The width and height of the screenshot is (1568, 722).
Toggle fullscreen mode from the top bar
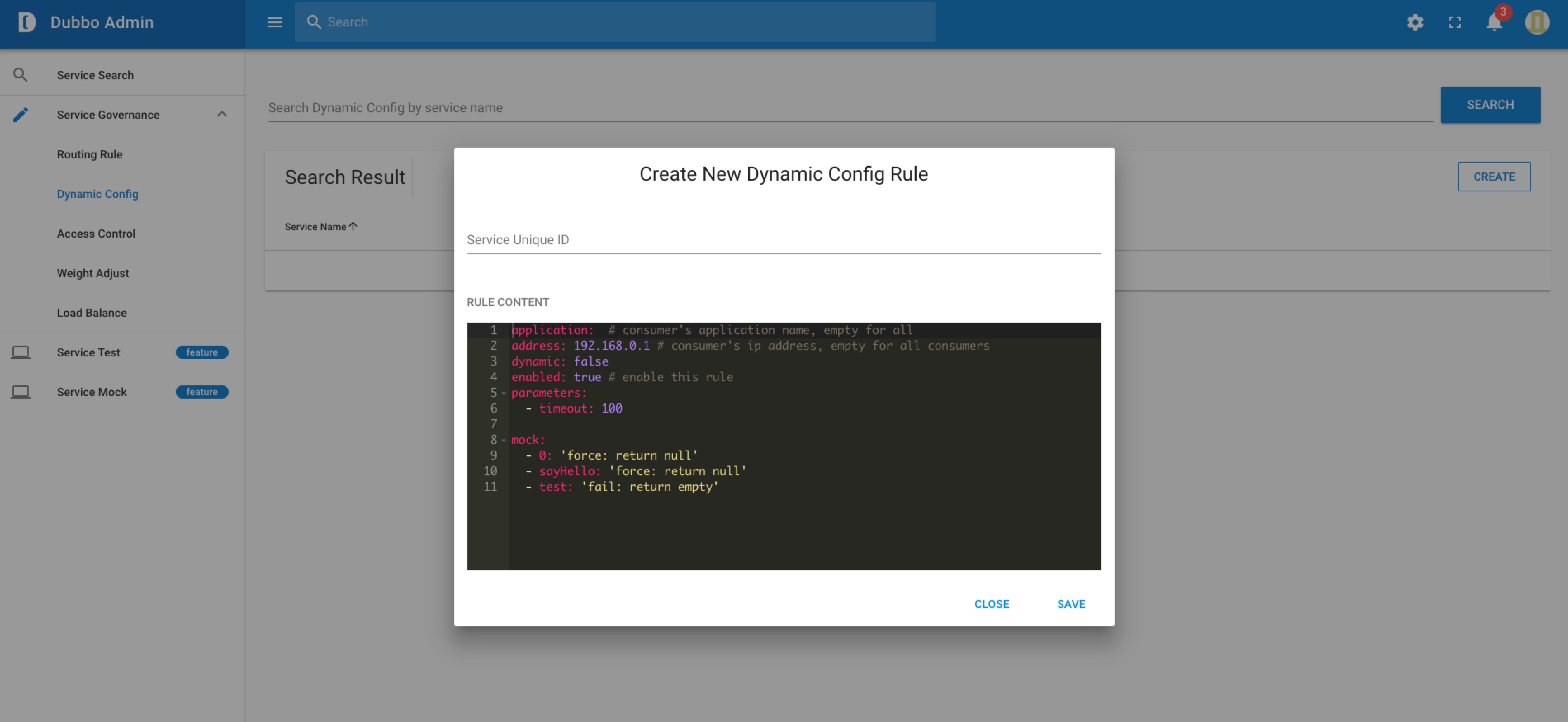coord(1455,22)
